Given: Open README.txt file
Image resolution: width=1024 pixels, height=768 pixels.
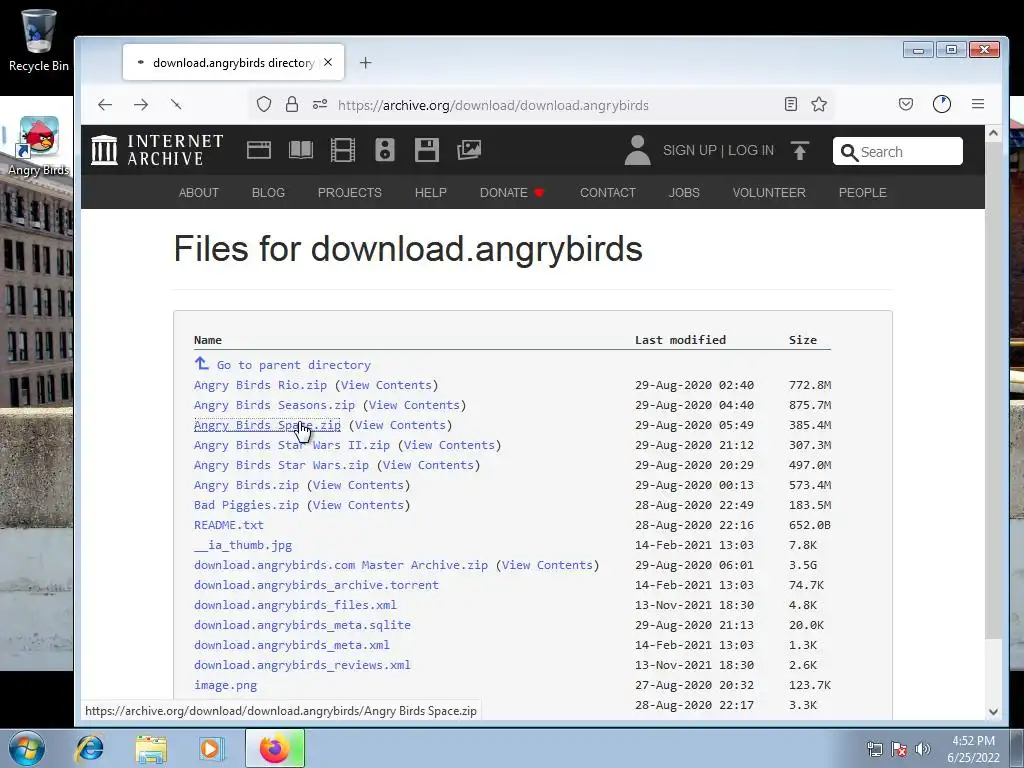Looking at the screenshot, I should pyautogui.click(x=229, y=525).
